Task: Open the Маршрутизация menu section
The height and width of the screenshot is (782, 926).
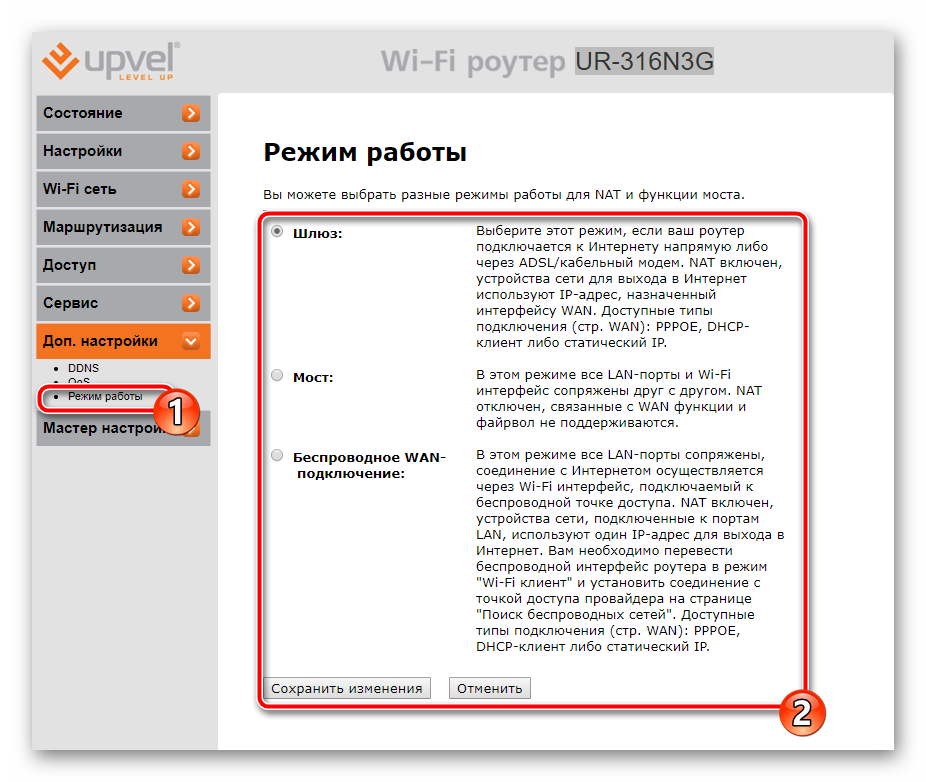Action: point(123,227)
